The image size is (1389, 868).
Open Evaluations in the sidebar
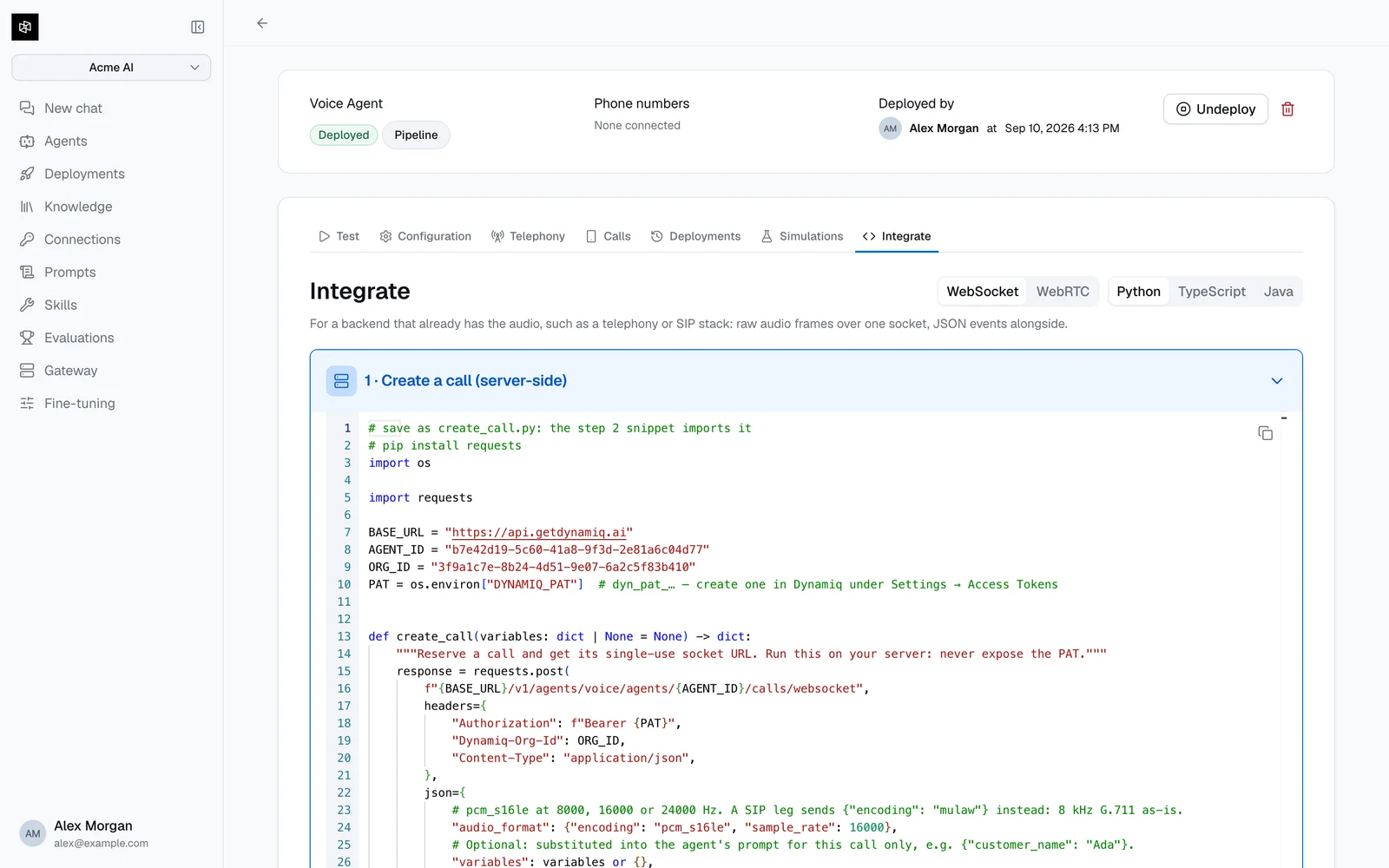111,338
